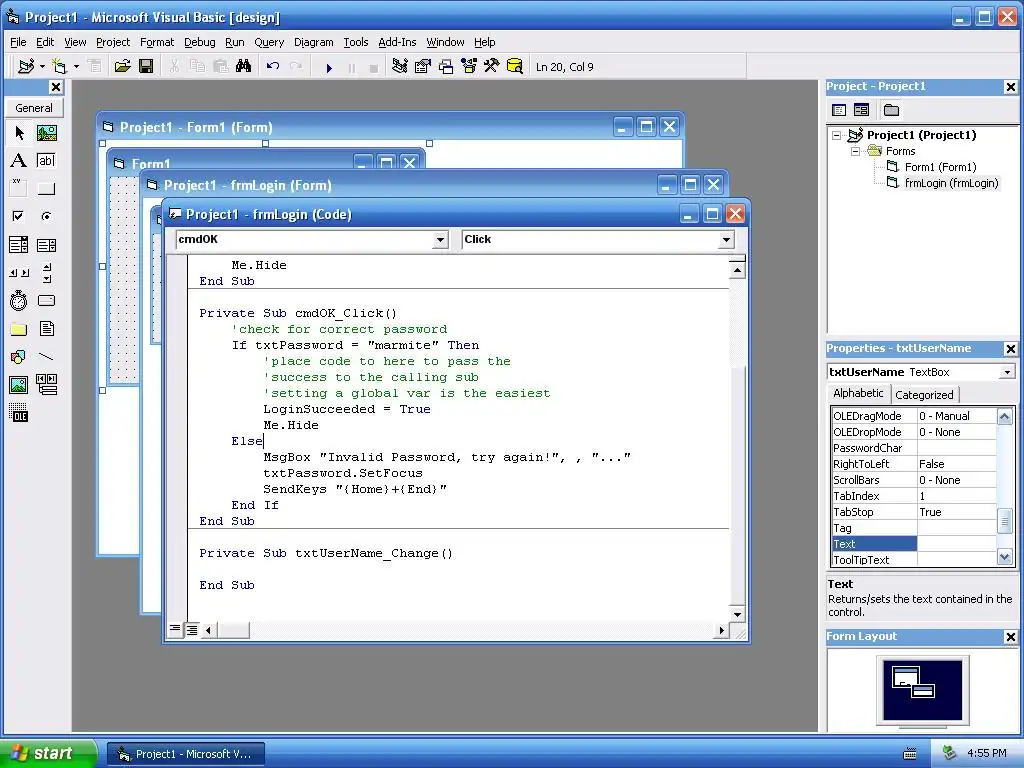
Task: Select the ListBox control tool
Action: 46,245
